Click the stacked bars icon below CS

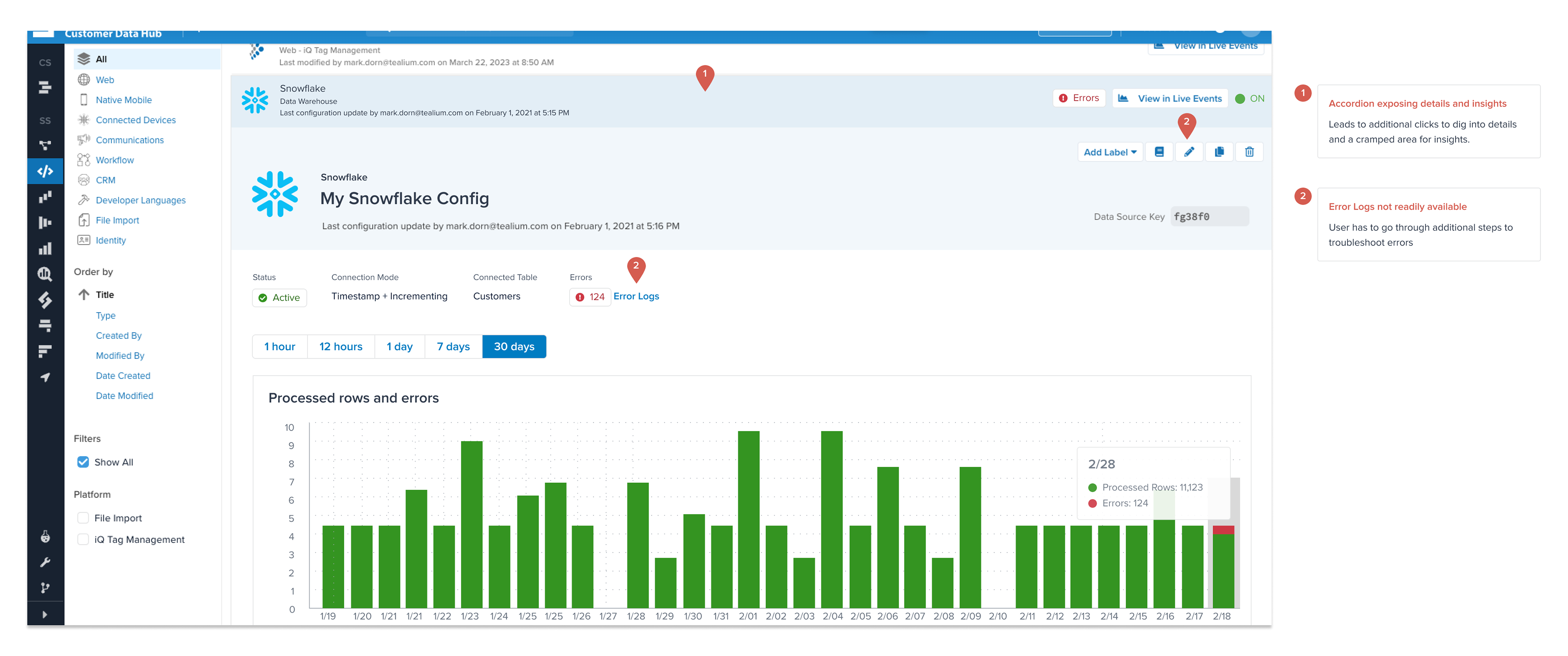[45, 88]
